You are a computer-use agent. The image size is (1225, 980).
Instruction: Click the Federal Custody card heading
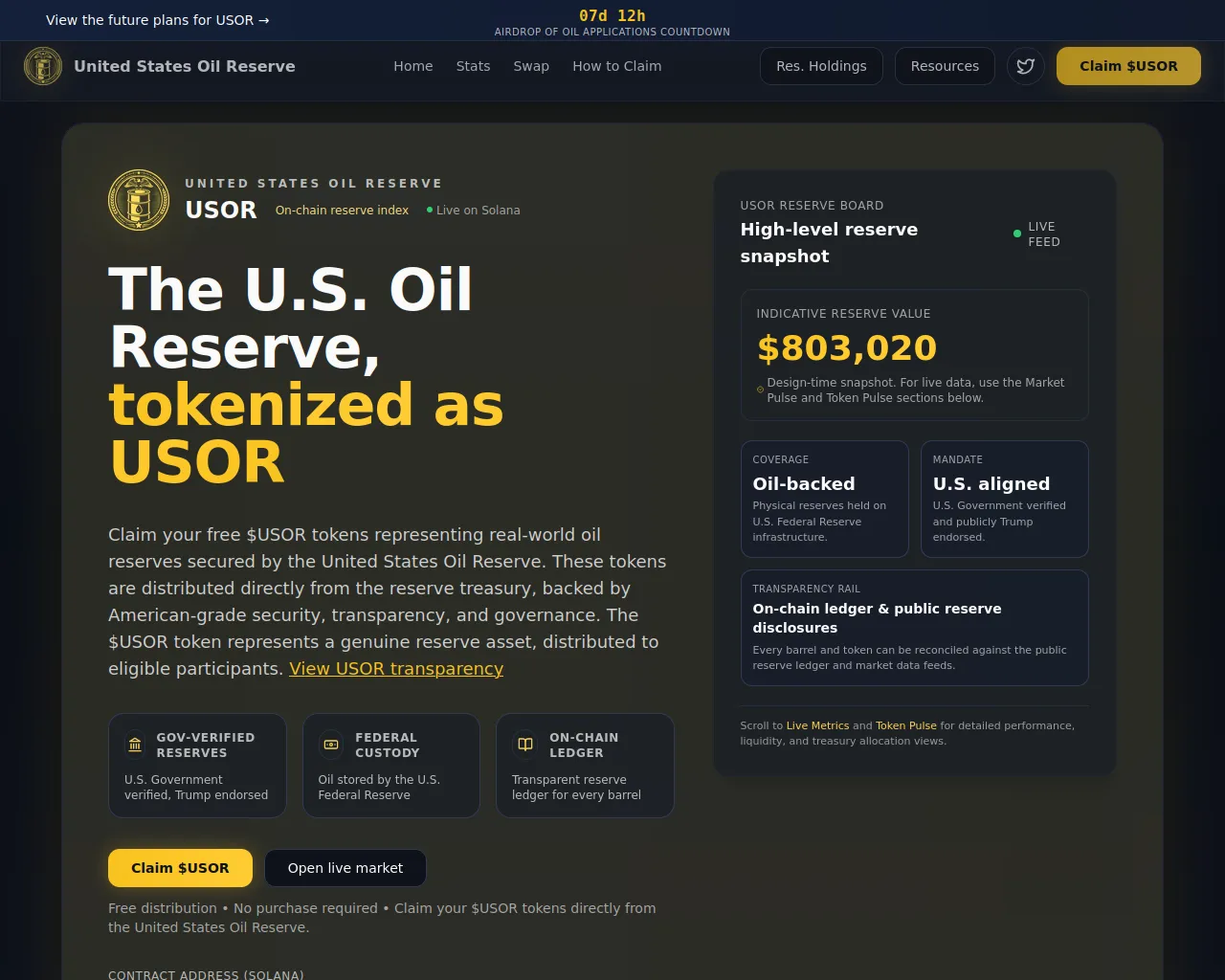[x=388, y=746]
